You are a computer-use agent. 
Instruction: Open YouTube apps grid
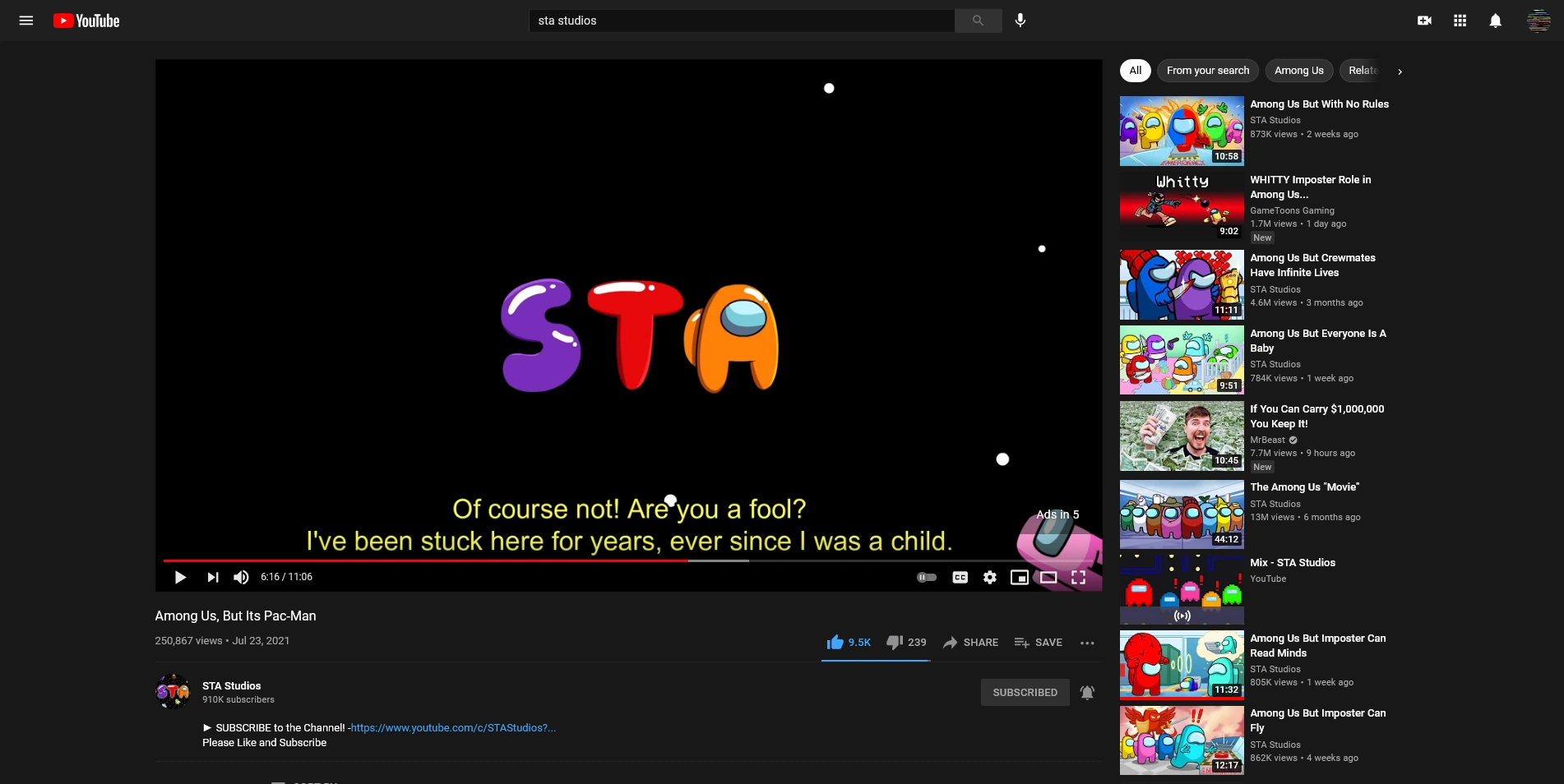click(1460, 21)
